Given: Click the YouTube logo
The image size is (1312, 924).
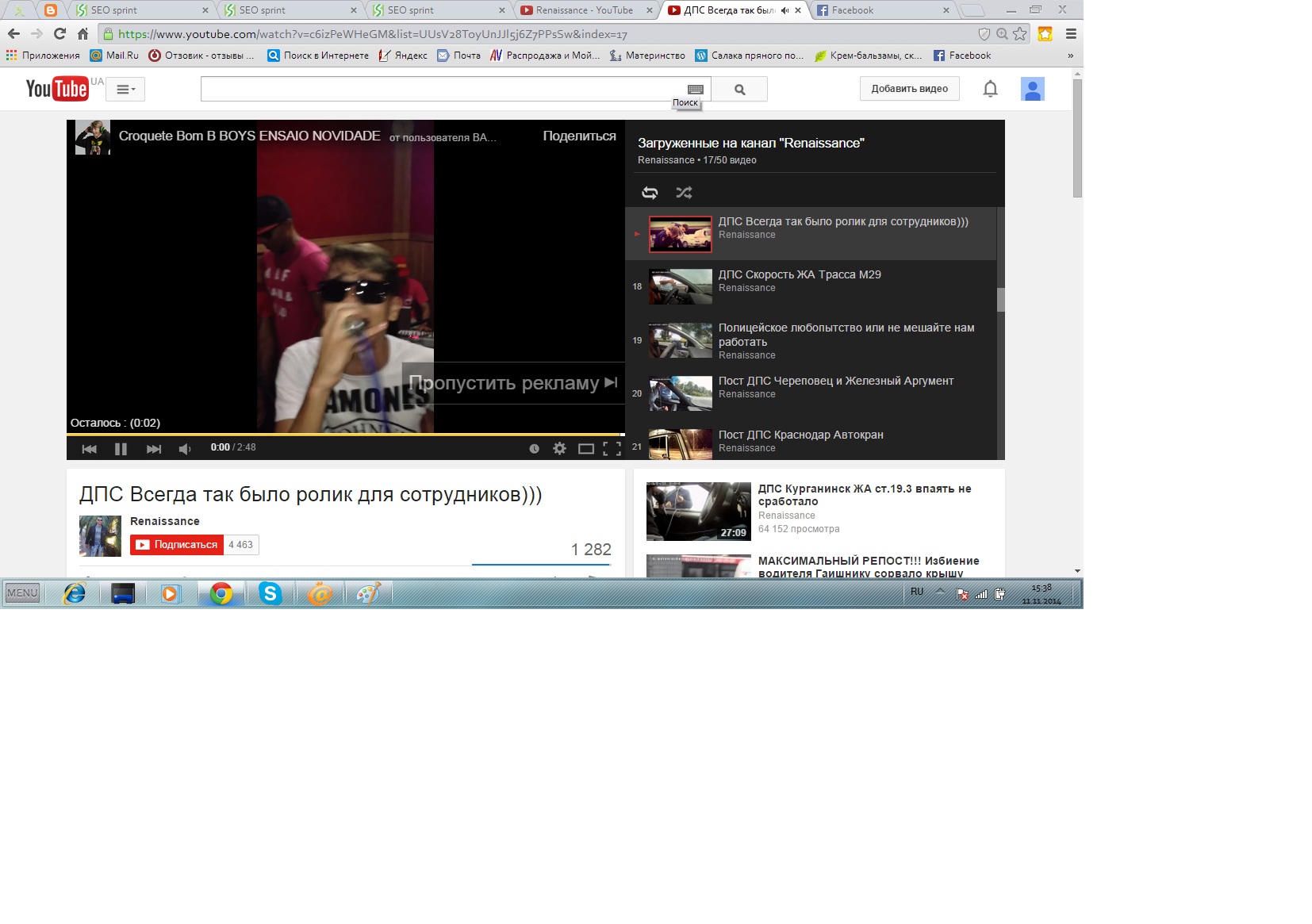Looking at the screenshot, I should [57, 89].
